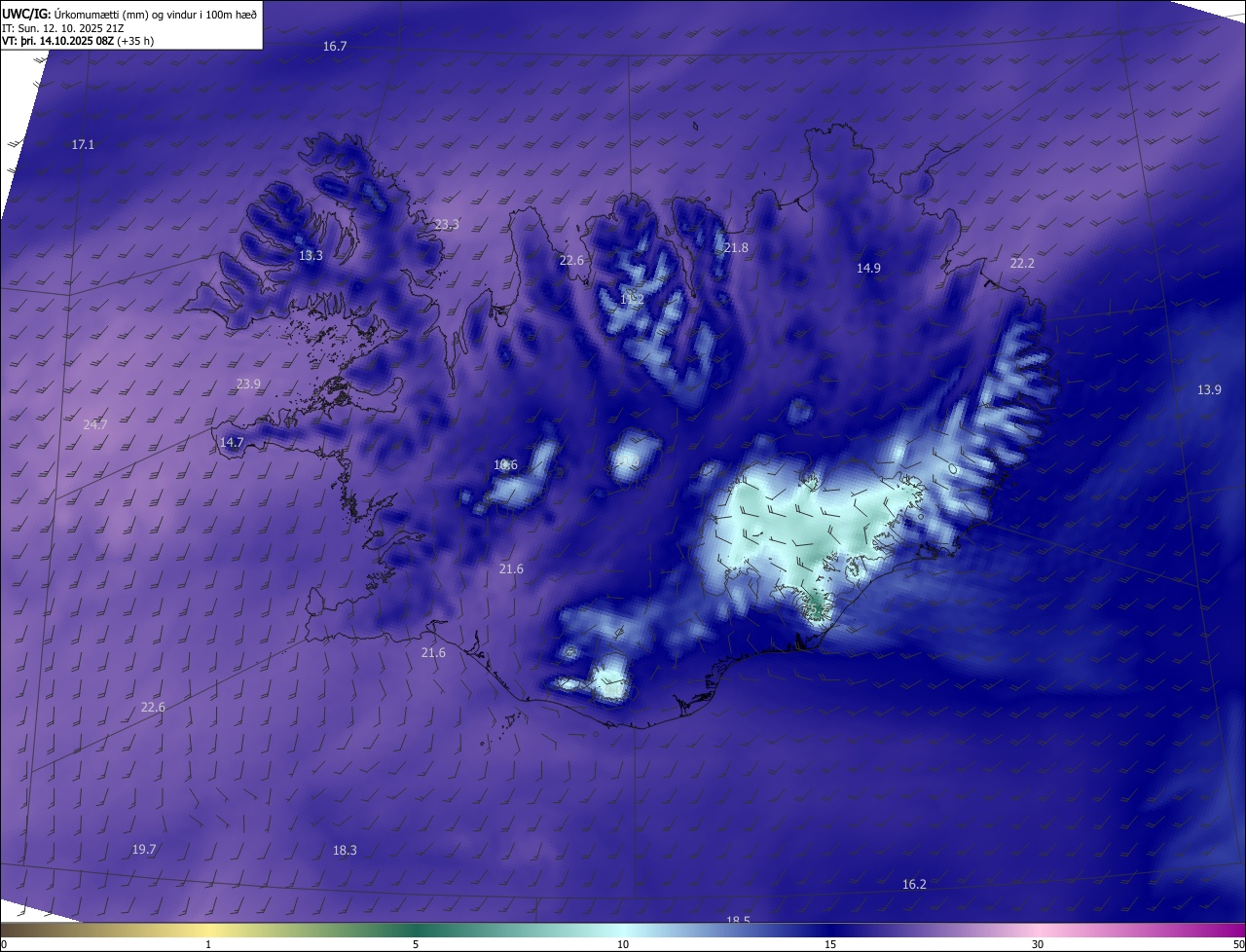
Task: Click the 'VT: þri. 14.10.2025 08Z (+35 h)' line
Action: pyautogui.click(x=78, y=41)
